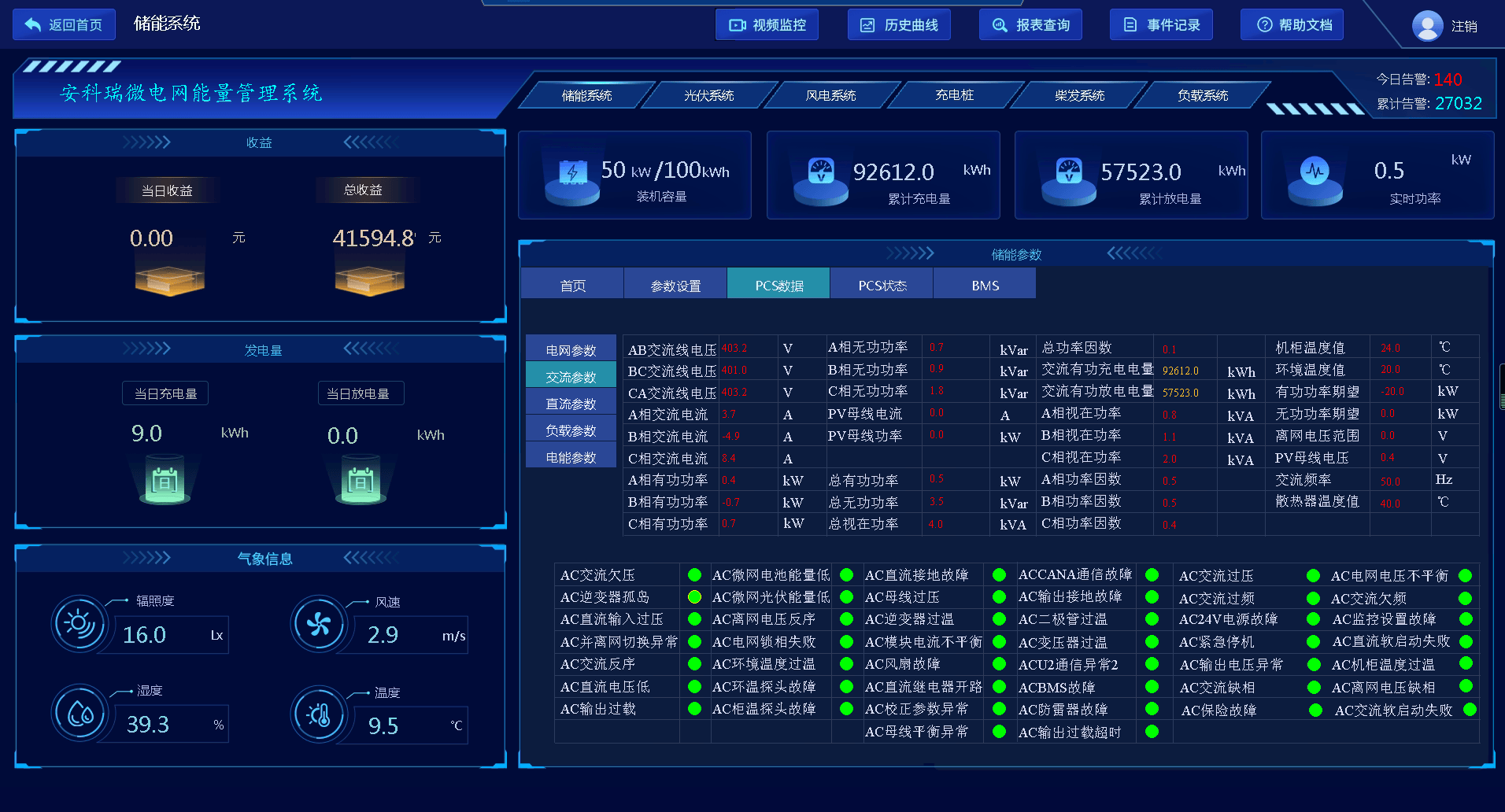Screen dimensions: 1505x812
Task: Click total income value 41594.8
Action: click(374, 238)
